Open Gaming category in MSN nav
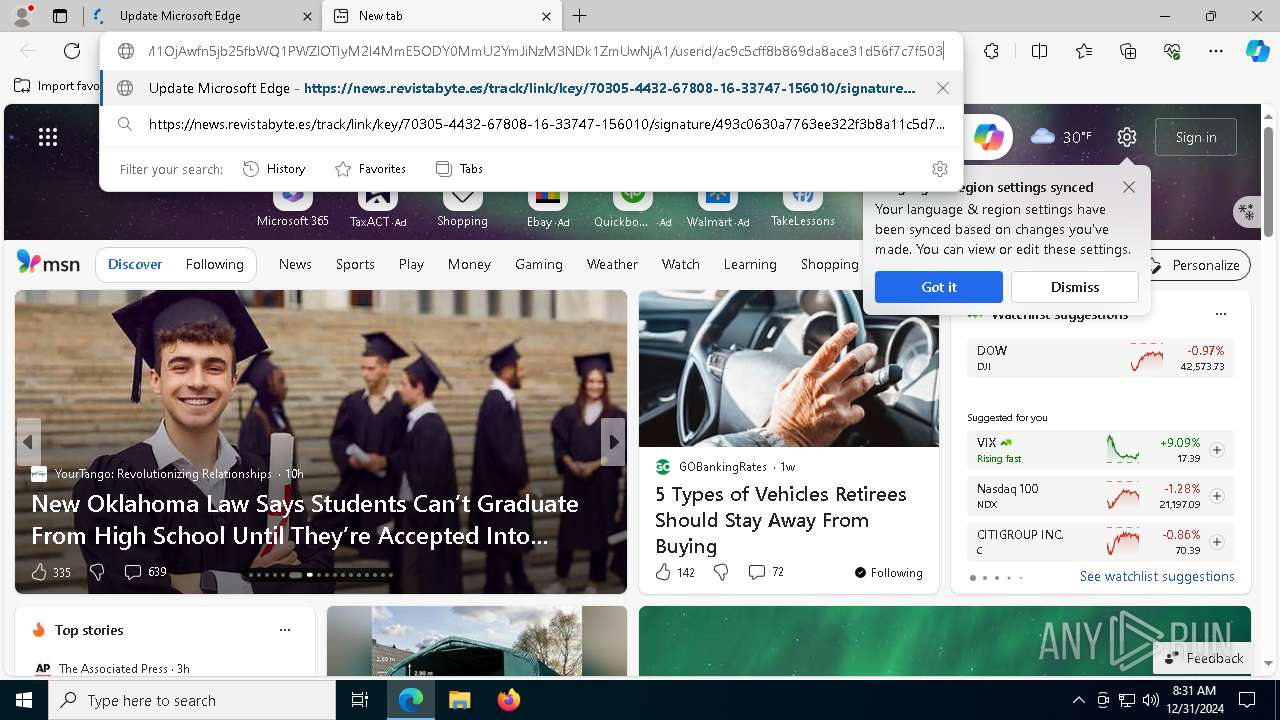 point(539,264)
